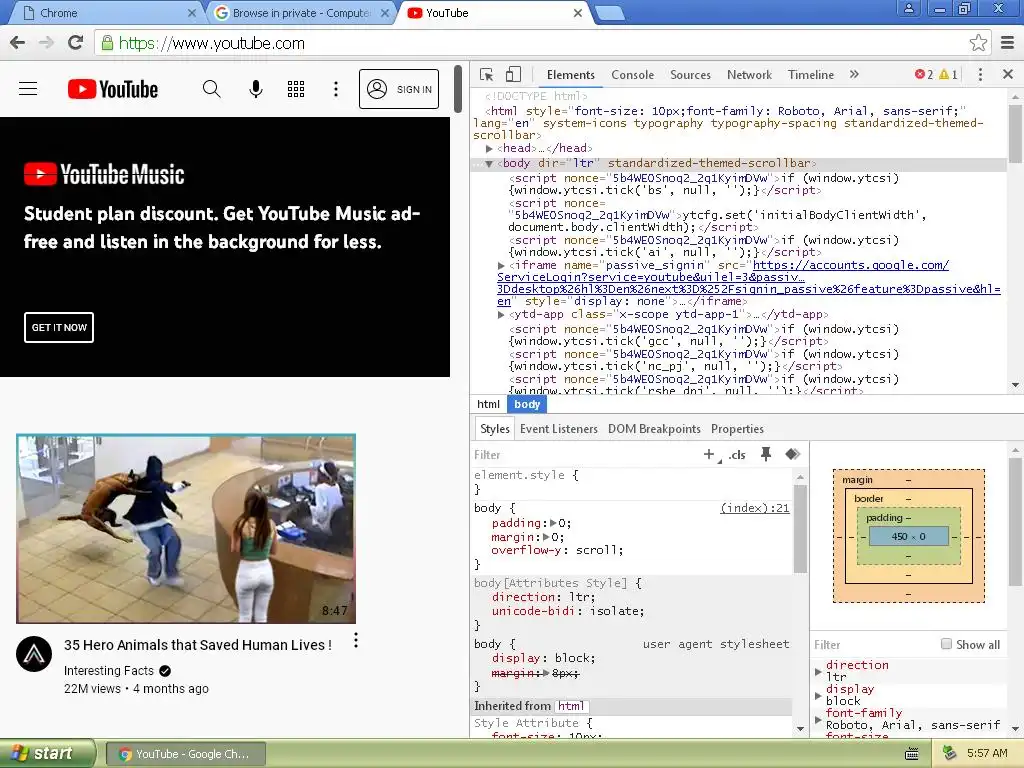This screenshot has height=768, width=1024.
Task: Expand the passive_signin iframe node
Action: 501,266
